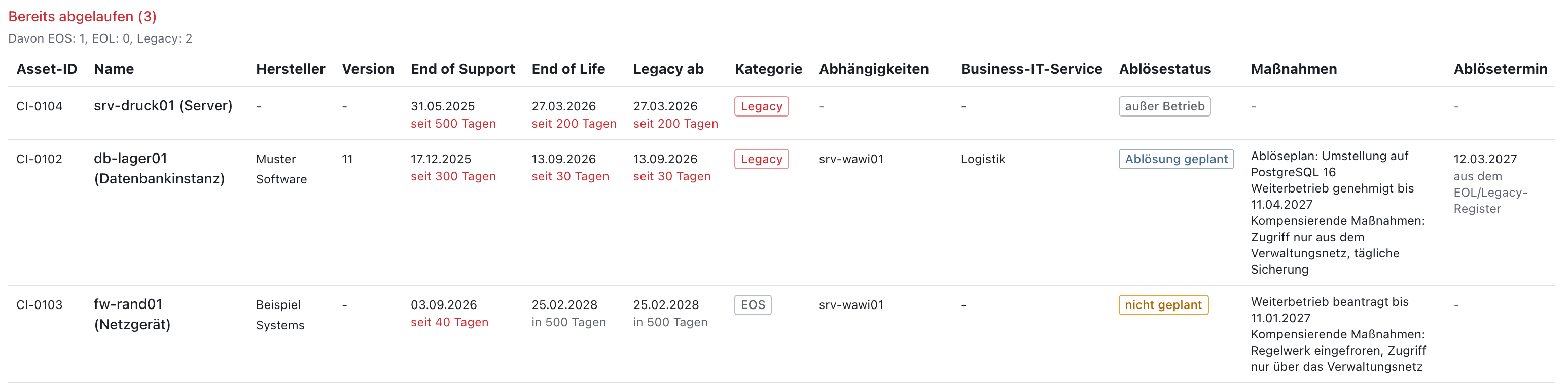
Task: Click srv-wawi01 dependency in the fw-rand01 row
Action: pos(851,305)
